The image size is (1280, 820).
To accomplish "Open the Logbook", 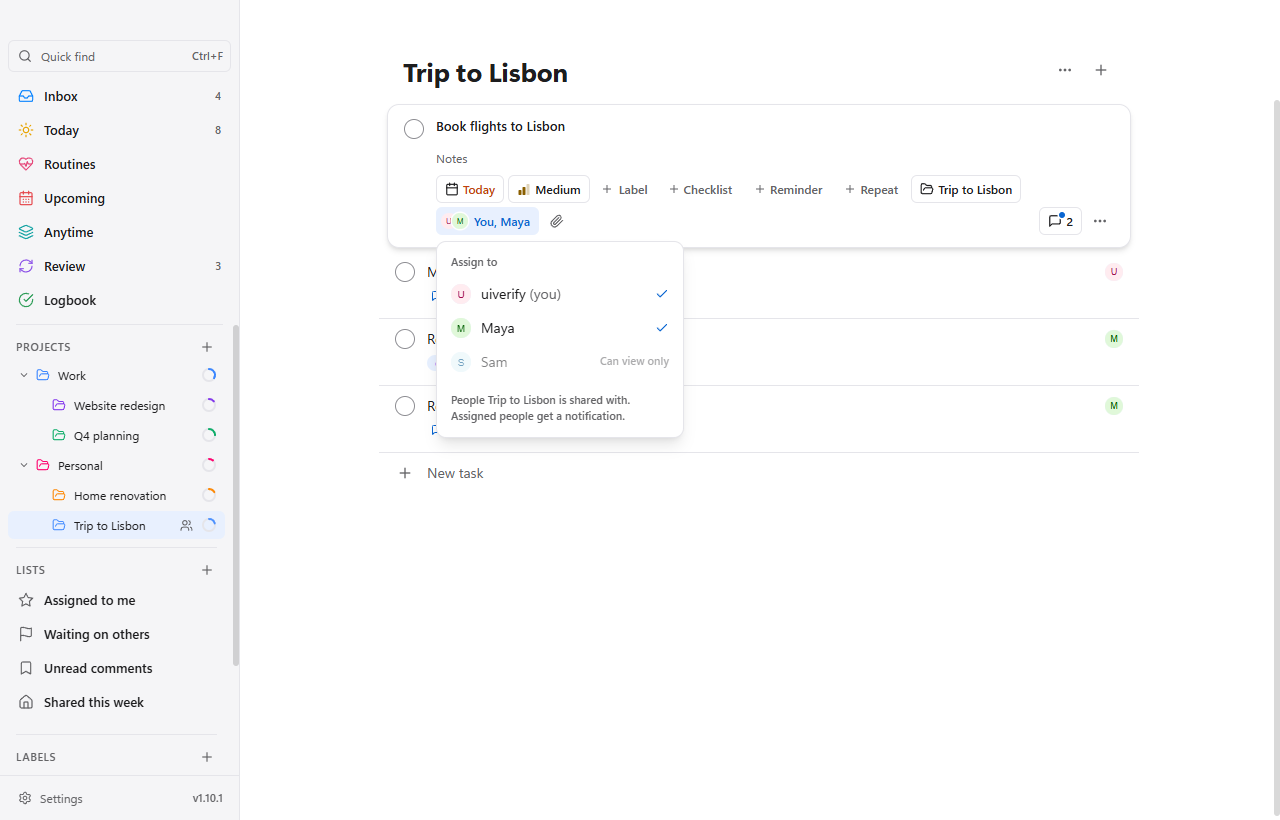I will click(119, 300).
